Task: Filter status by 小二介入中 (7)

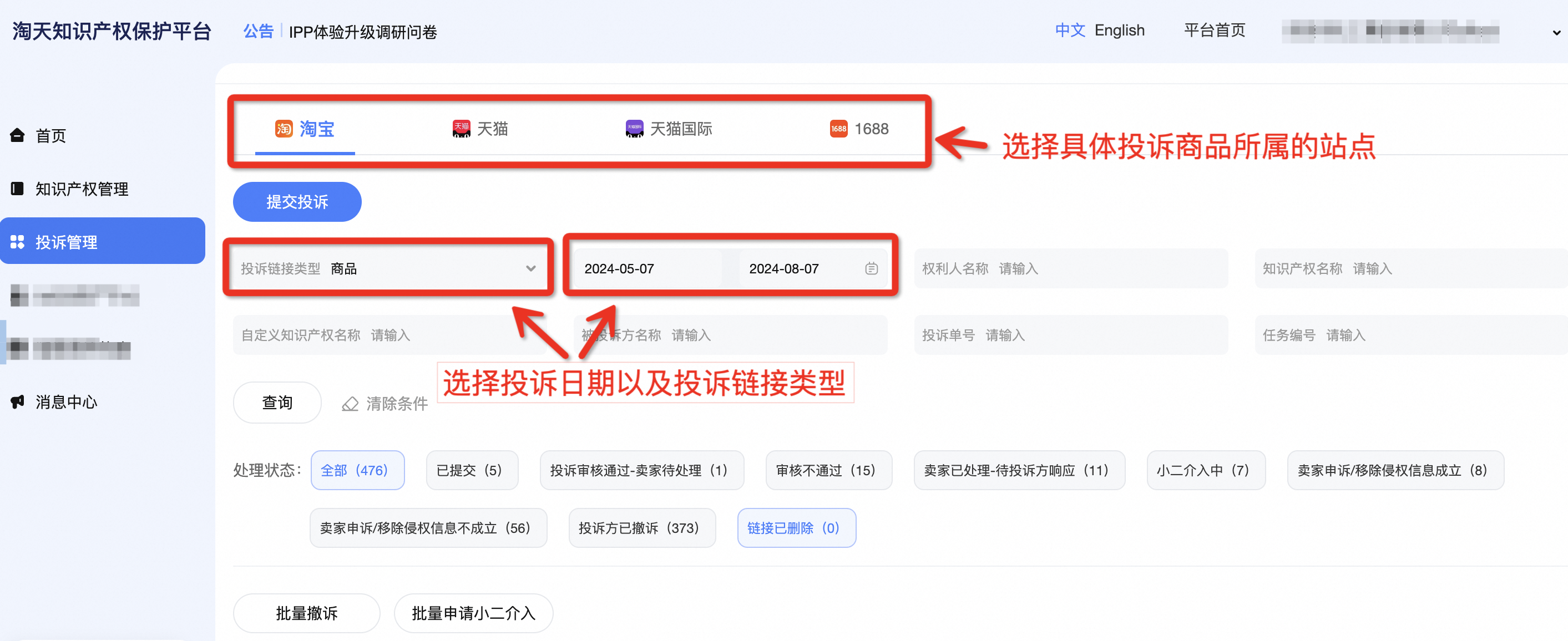Action: click(1206, 470)
